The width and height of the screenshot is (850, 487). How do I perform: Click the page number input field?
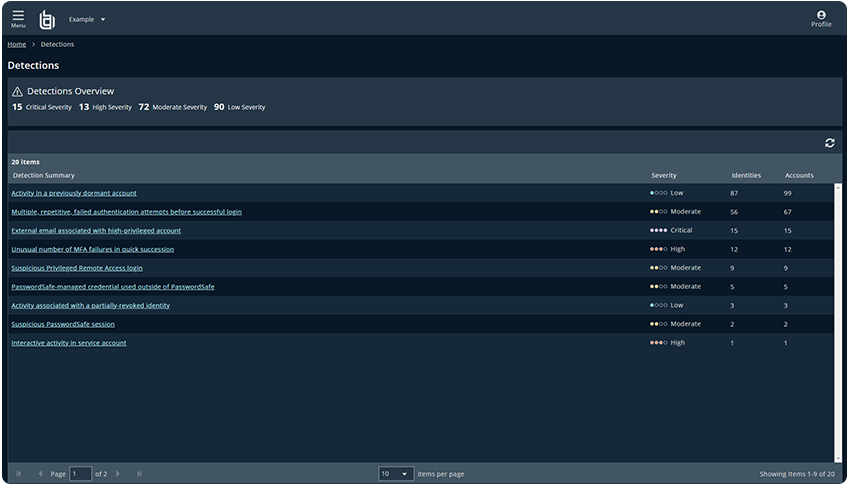pos(80,473)
